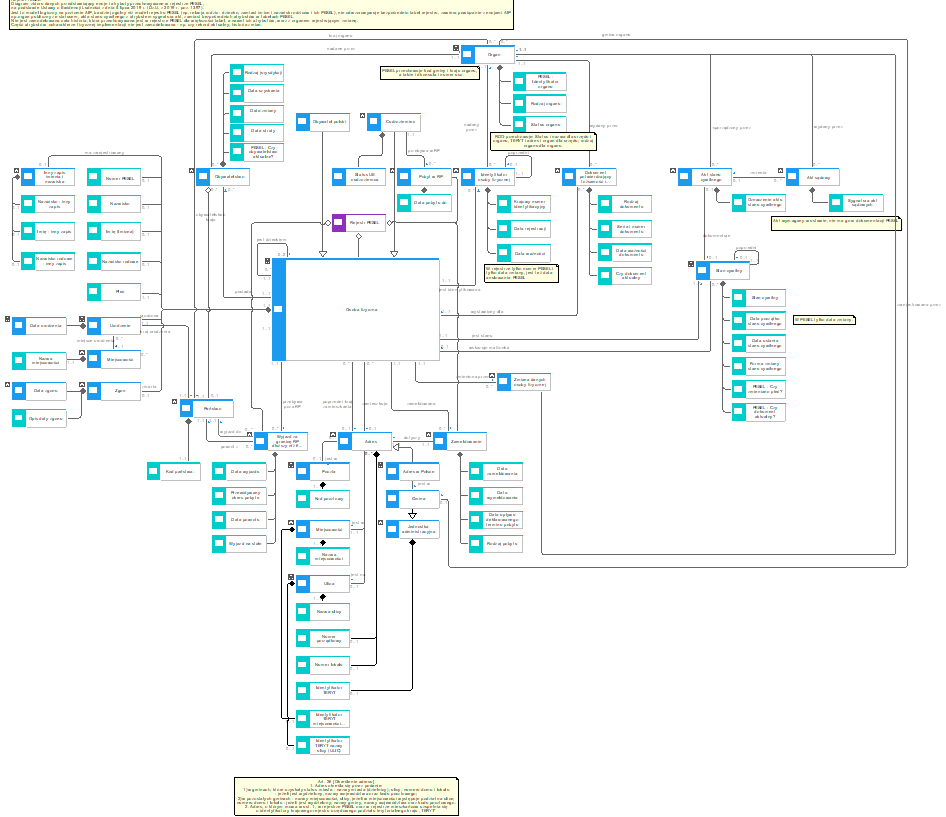Click the teal icon of Kod państwa
Screen dimensions: 946x817
pos(153,469)
